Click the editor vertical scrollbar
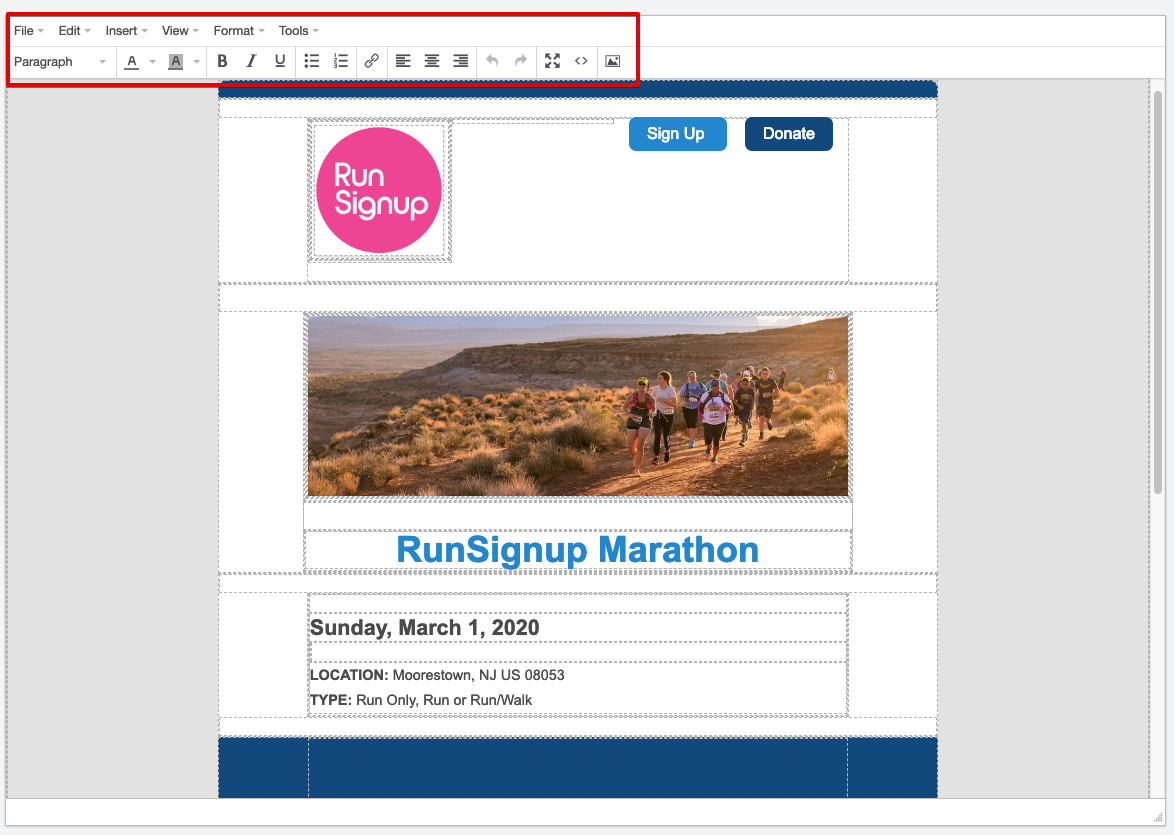This screenshot has width=1174, height=835. tap(1158, 292)
